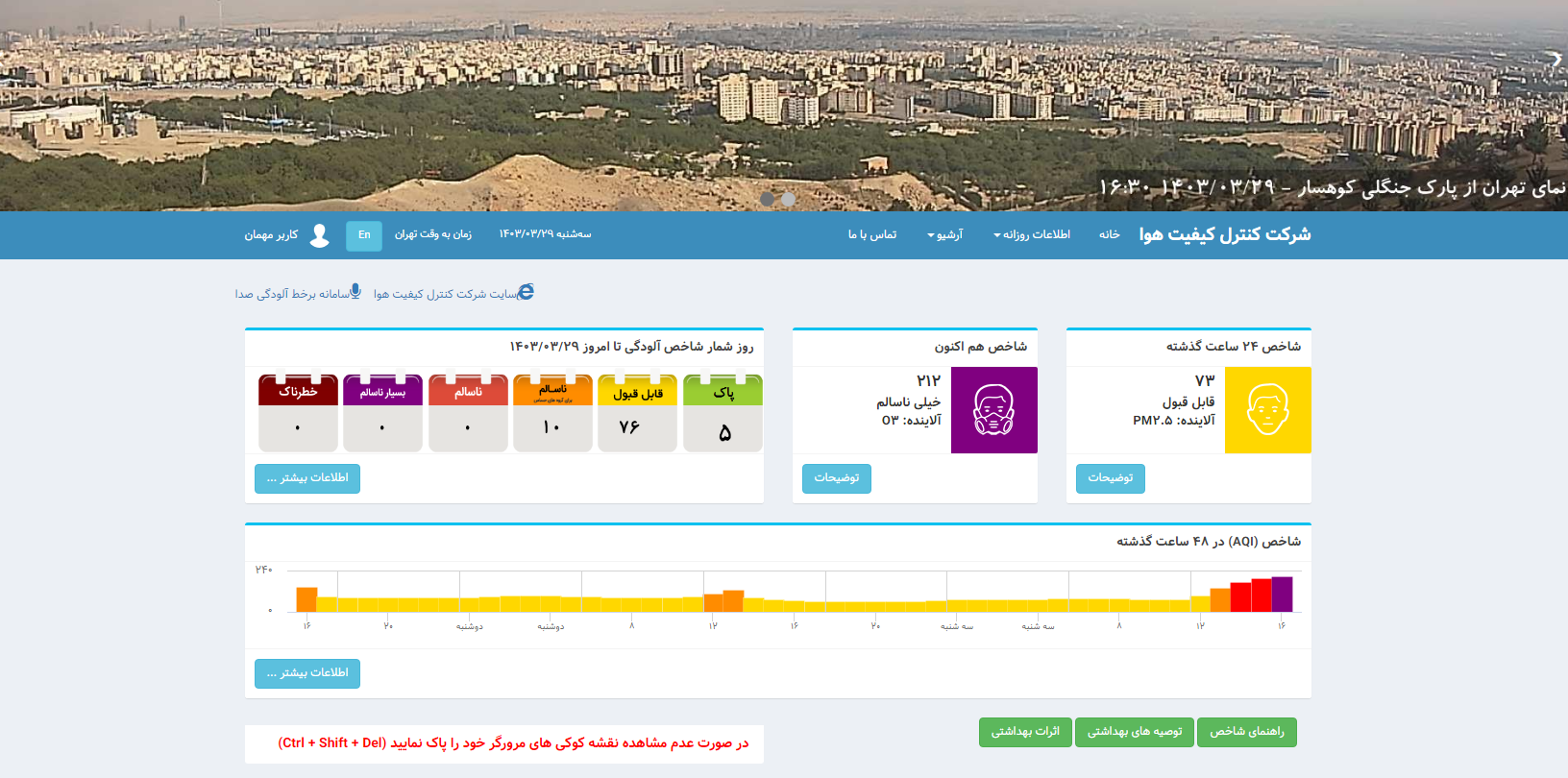Click the کاربر مهمان user label
Screen dimensions: 1568x778
click(x=271, y=235)
